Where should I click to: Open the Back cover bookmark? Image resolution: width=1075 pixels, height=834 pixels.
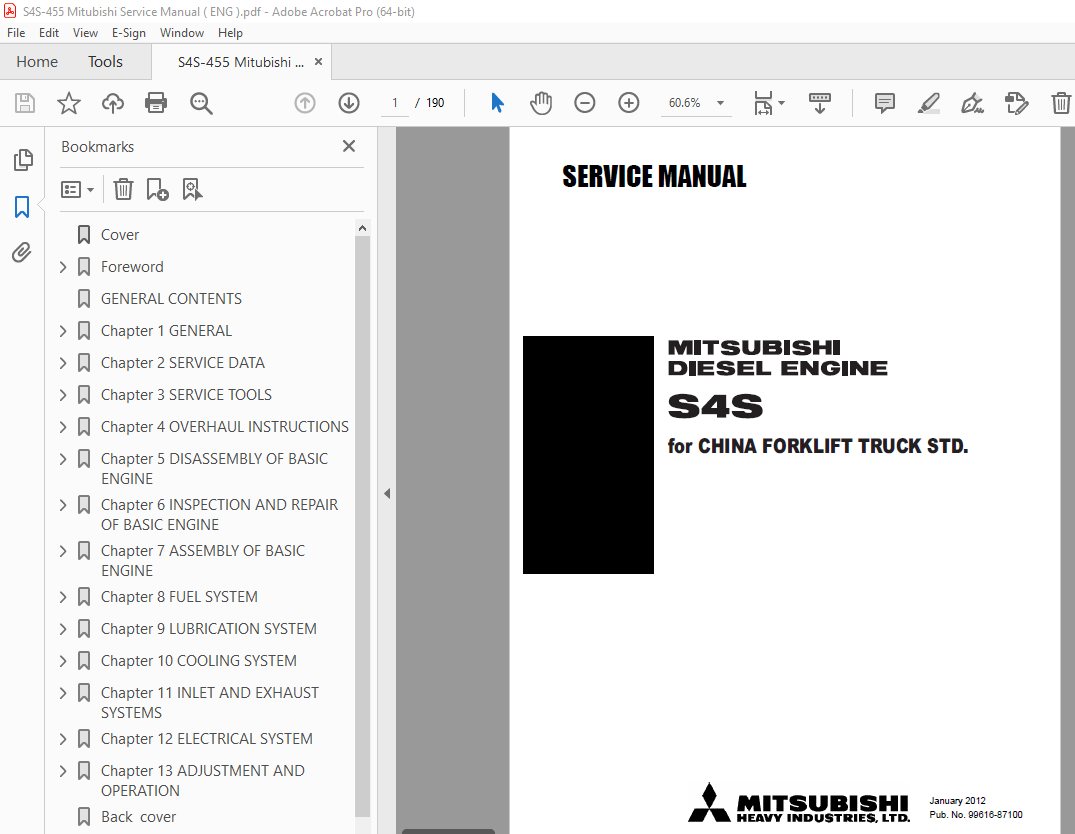(138, 817)
